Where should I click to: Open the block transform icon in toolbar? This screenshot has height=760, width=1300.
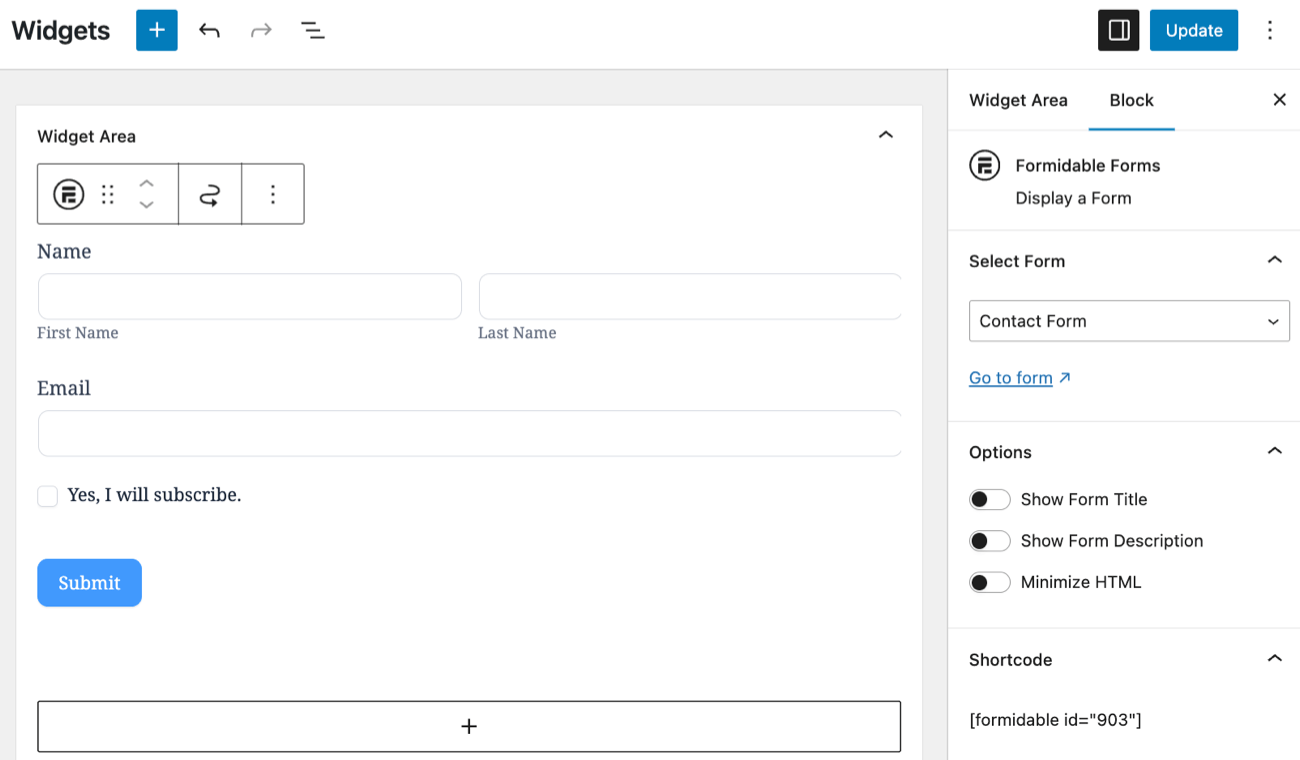(210, 193)
